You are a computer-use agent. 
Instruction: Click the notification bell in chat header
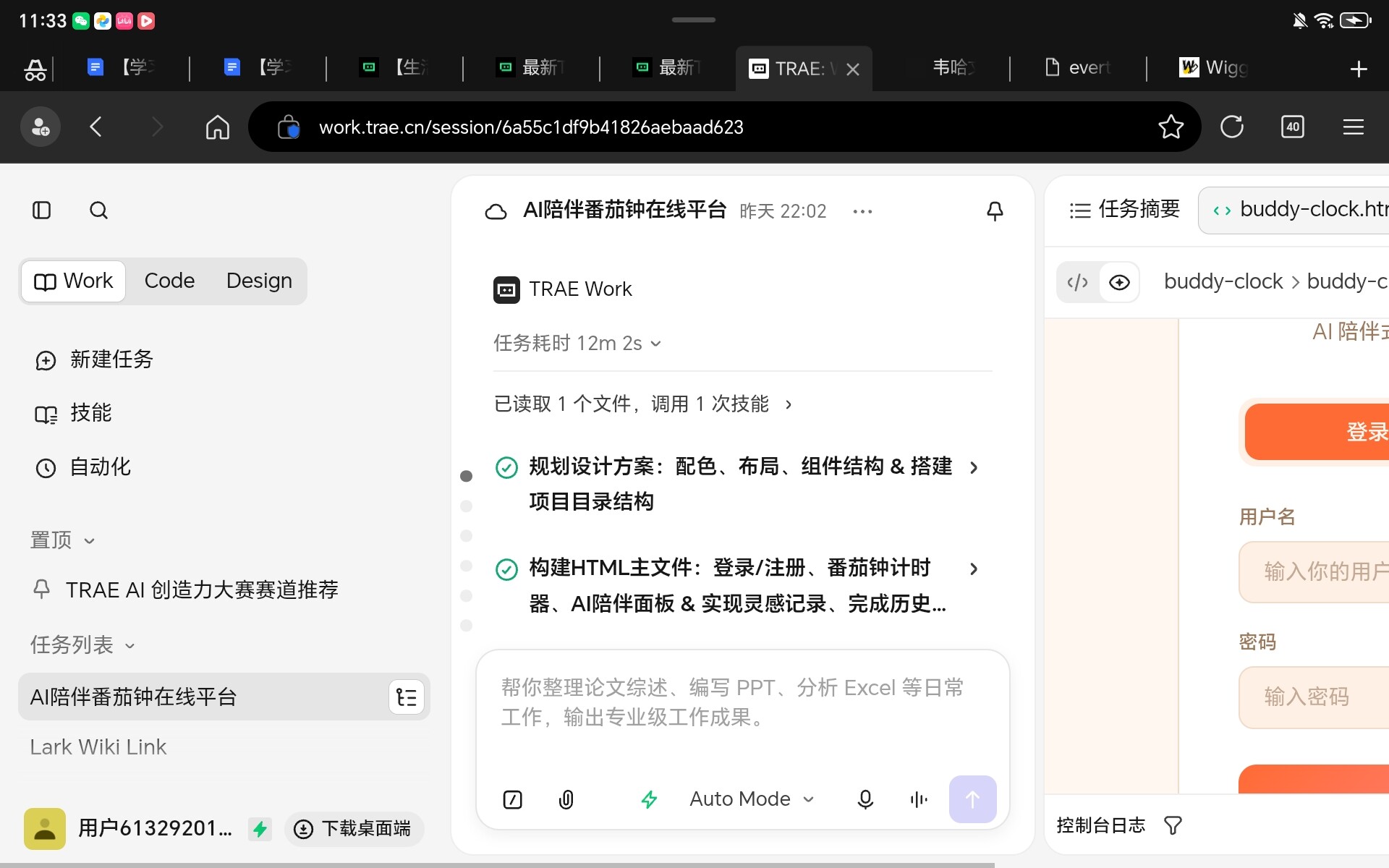tap(995, 211)
